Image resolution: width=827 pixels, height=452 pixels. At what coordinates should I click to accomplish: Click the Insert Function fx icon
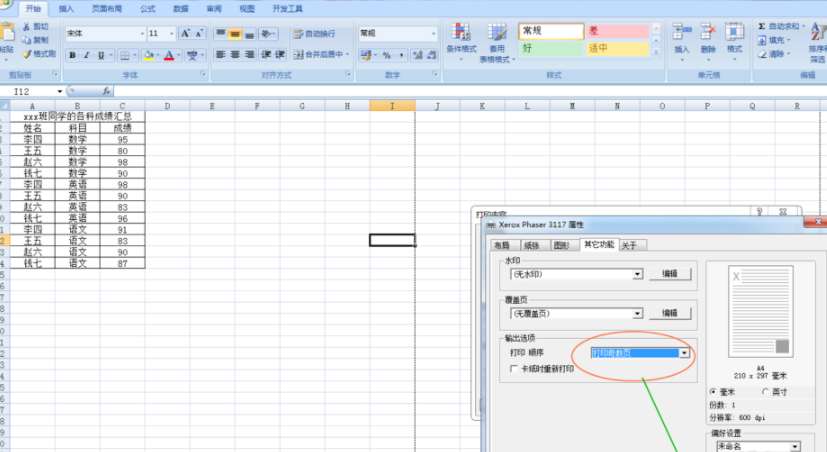(106, 91)
